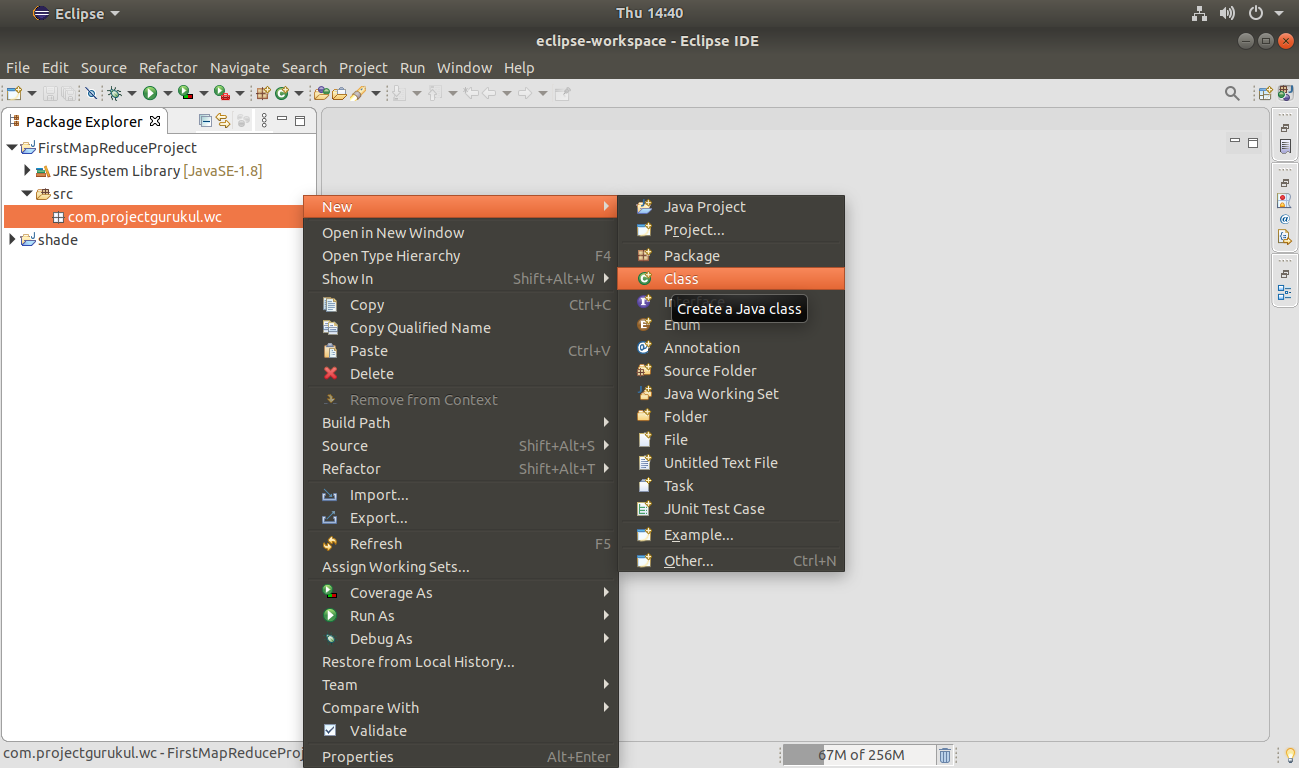Viewport: 1299px width, 768px height.
Task: Open the New wizard dropdown arrow
Action: tap(32, 93)
